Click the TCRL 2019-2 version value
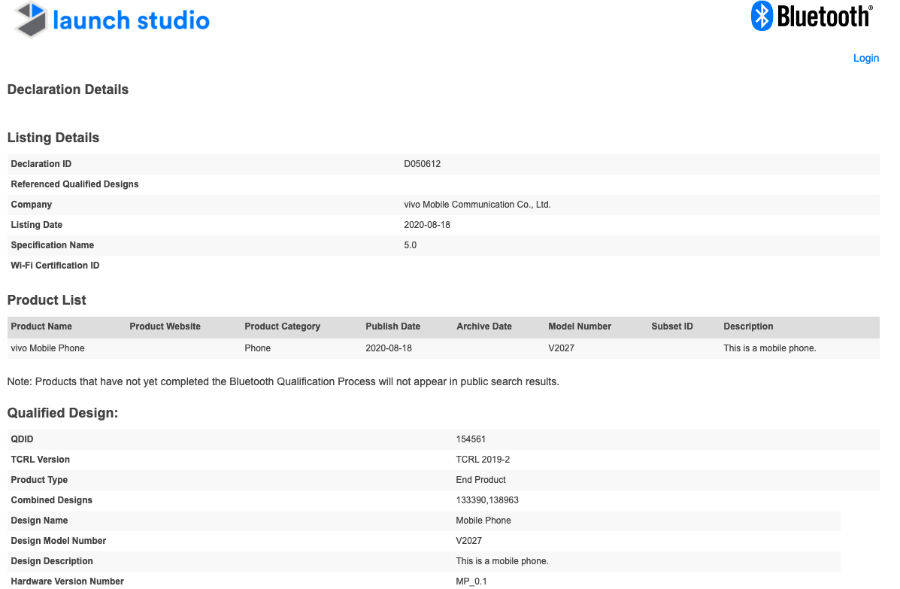 (482, 460)
